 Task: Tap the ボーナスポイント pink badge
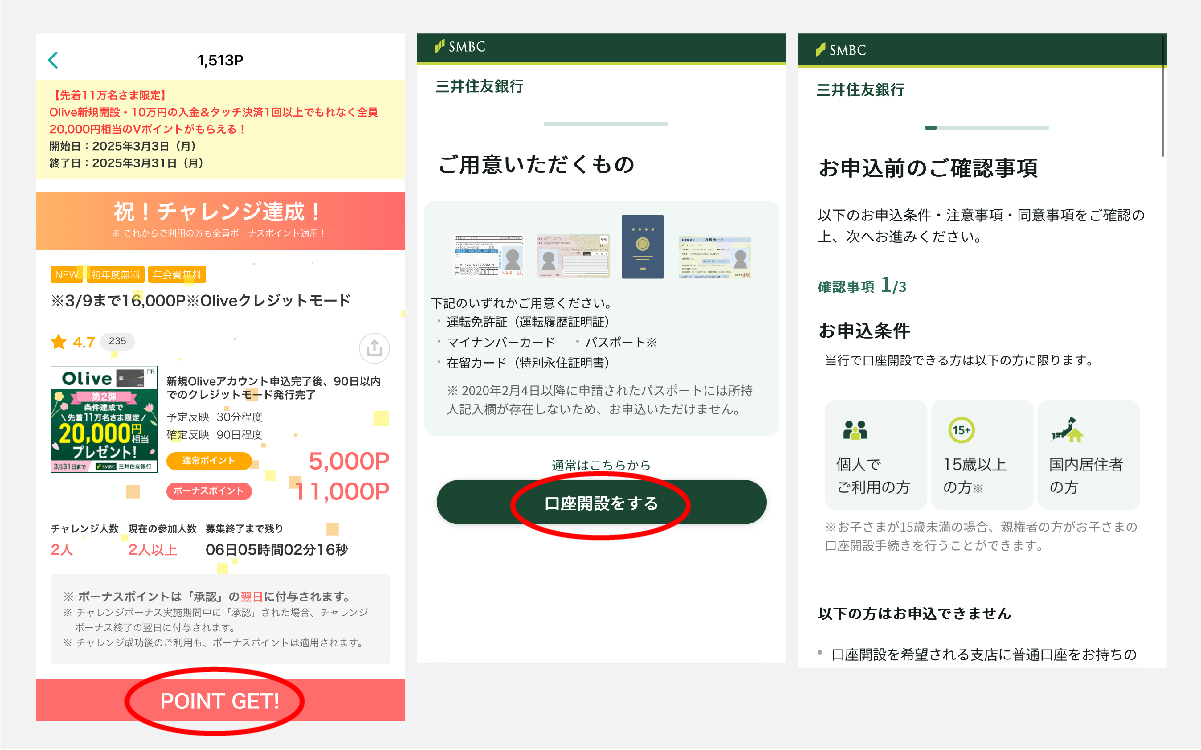point(208,491)
